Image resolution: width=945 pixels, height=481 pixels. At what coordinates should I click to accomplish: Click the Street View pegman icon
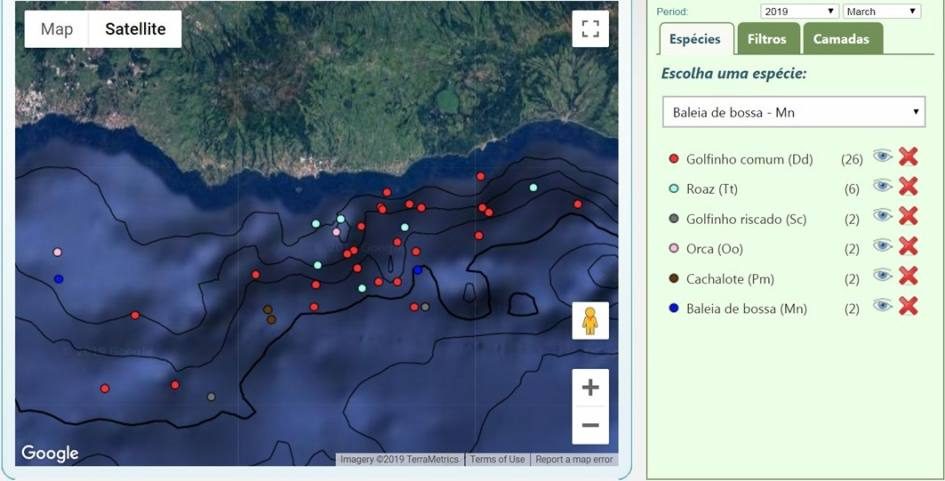(x=590, y=321)
